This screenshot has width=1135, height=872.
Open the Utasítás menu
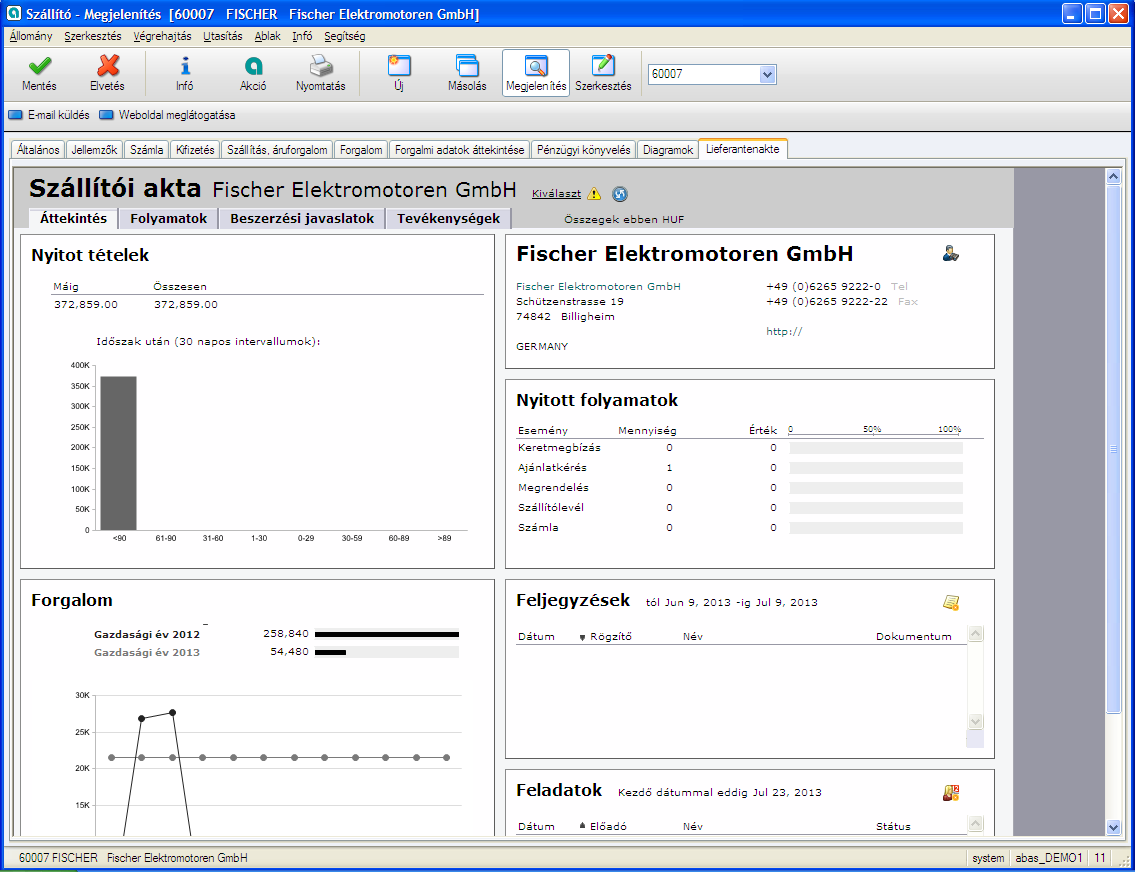point(223,36)
